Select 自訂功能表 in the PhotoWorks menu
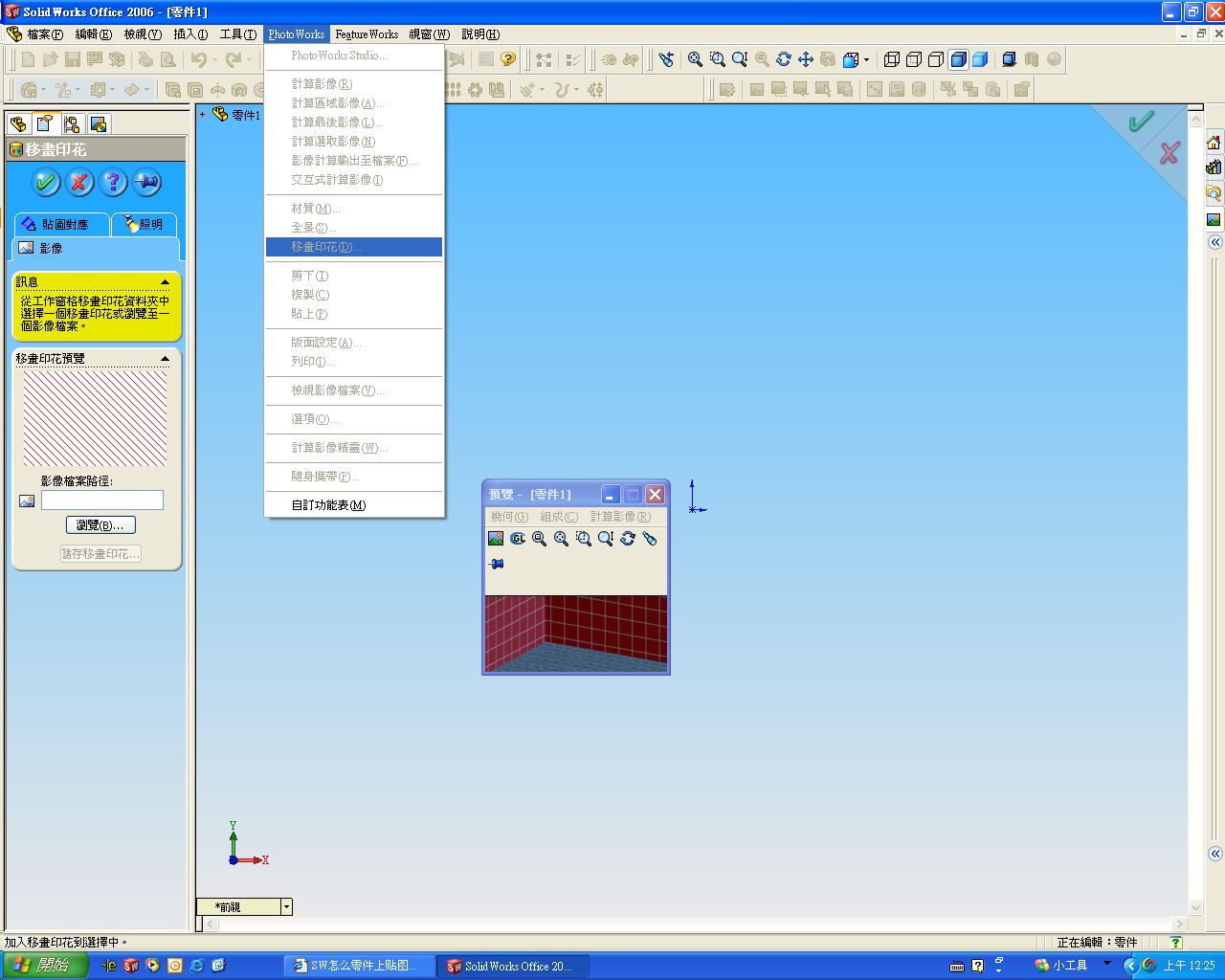1225x980 pixels. tap(354, 505)
